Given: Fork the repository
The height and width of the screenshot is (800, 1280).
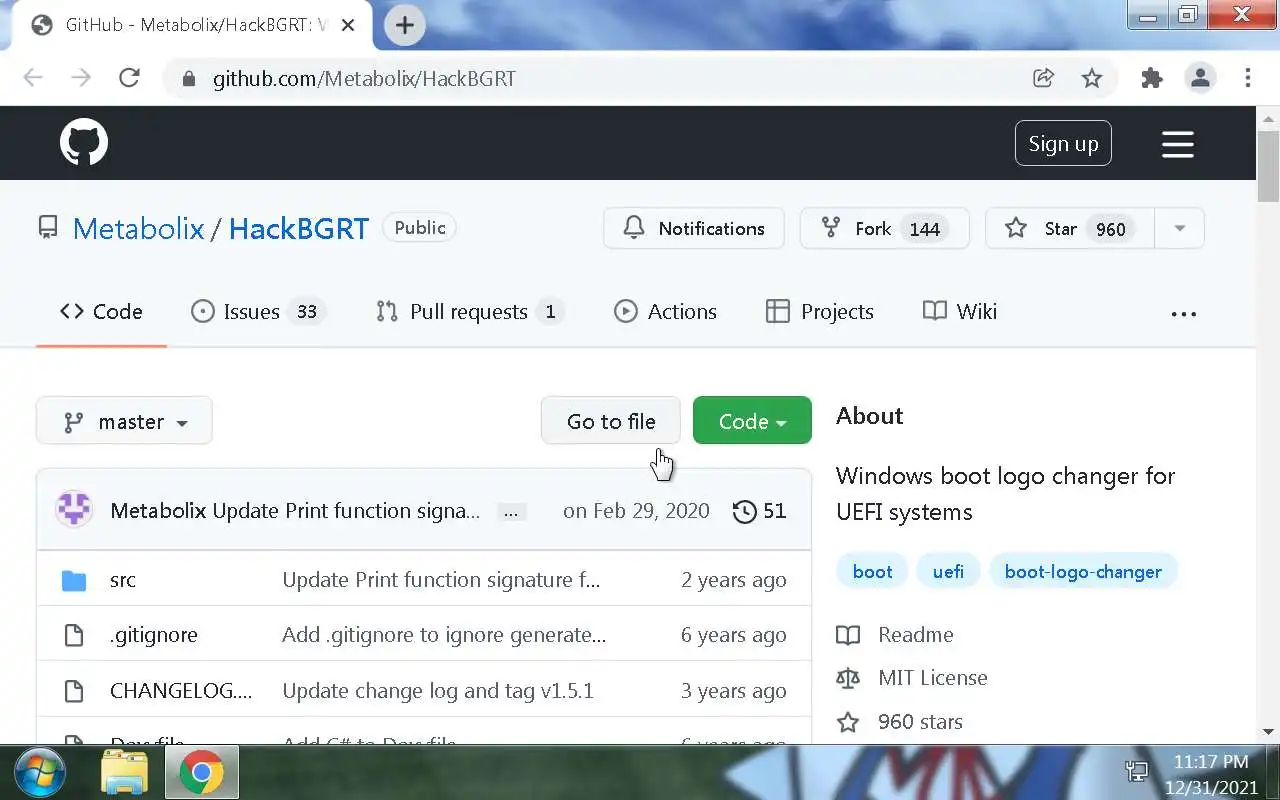Looking at the screenshot, I should tap(884, 229).
